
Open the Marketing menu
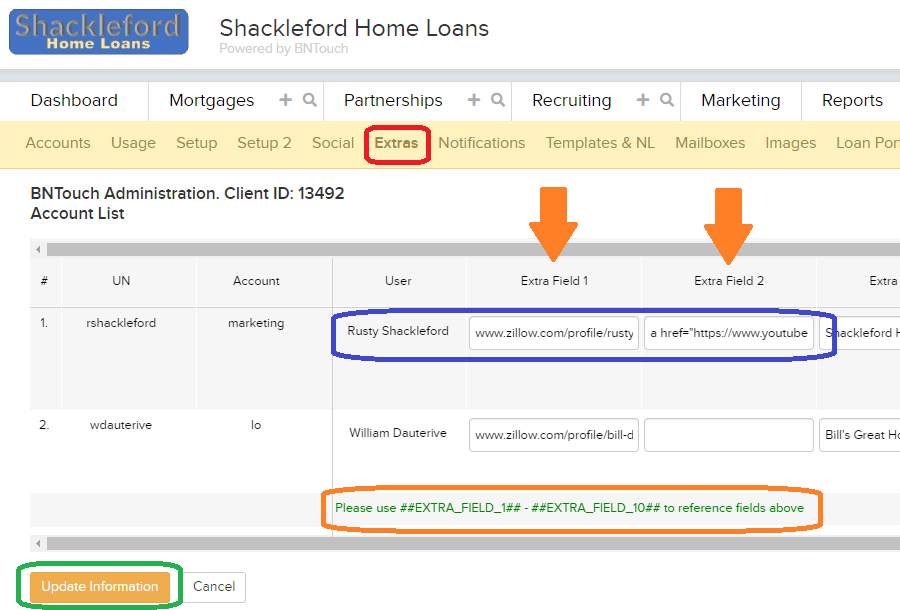pos(740,100)
